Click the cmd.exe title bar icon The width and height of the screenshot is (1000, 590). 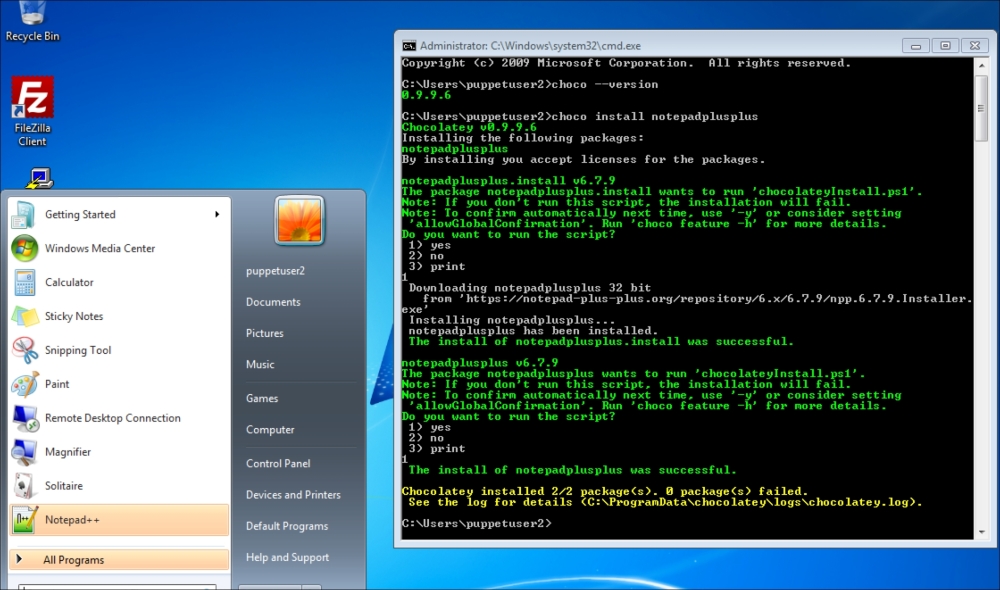(409, 46)
